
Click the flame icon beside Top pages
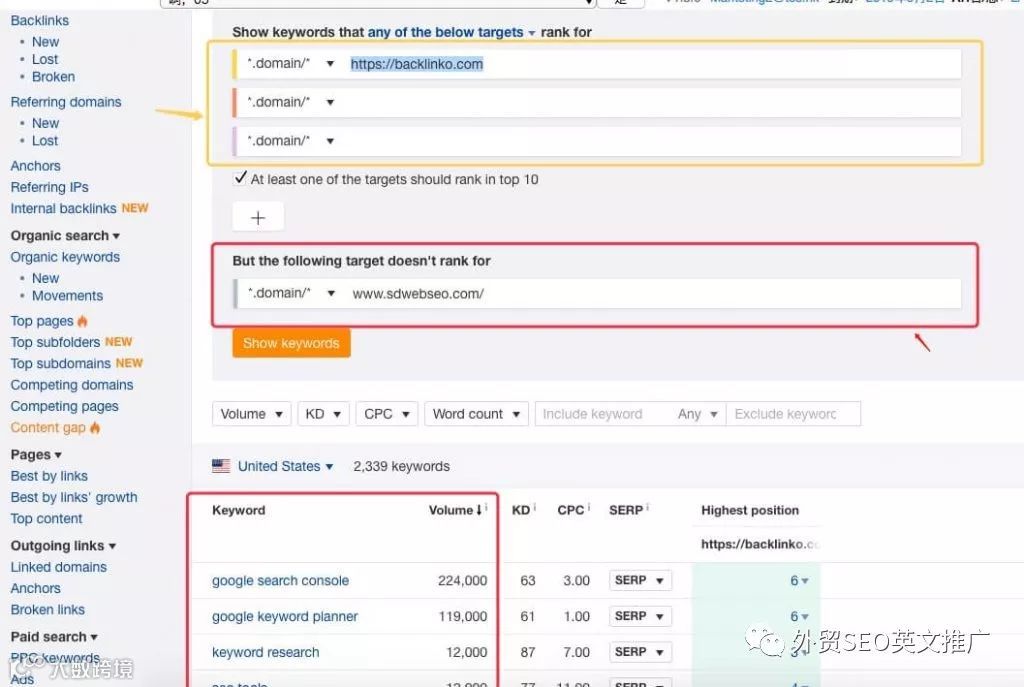pos(82,321)
